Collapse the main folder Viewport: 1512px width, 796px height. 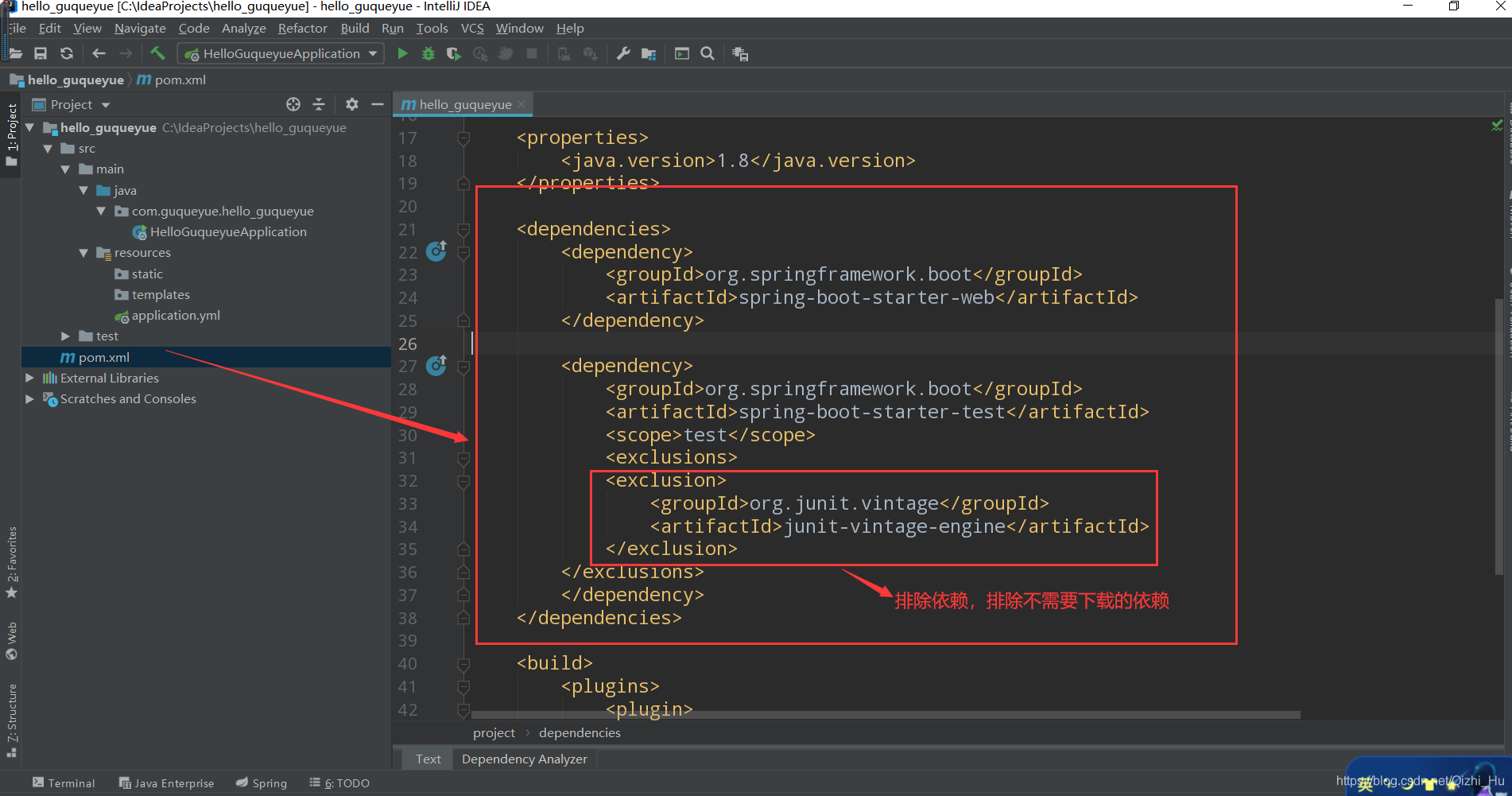point(65,169)
